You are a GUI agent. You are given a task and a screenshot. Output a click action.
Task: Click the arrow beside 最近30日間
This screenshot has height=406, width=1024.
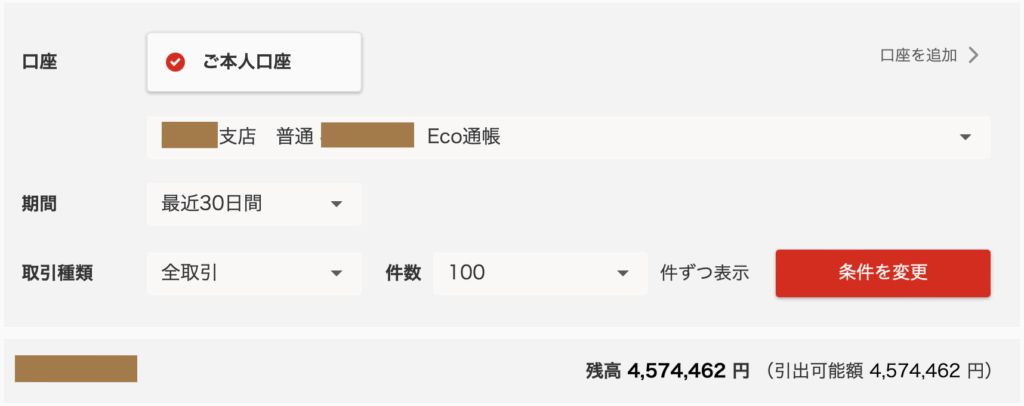tap(336, 204)
